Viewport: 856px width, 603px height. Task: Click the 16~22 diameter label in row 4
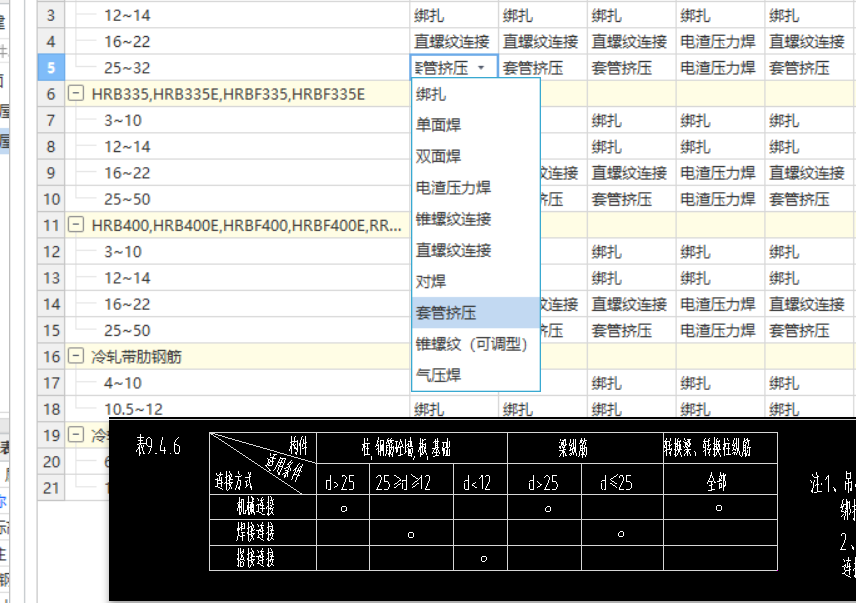(x=127, y=41)
